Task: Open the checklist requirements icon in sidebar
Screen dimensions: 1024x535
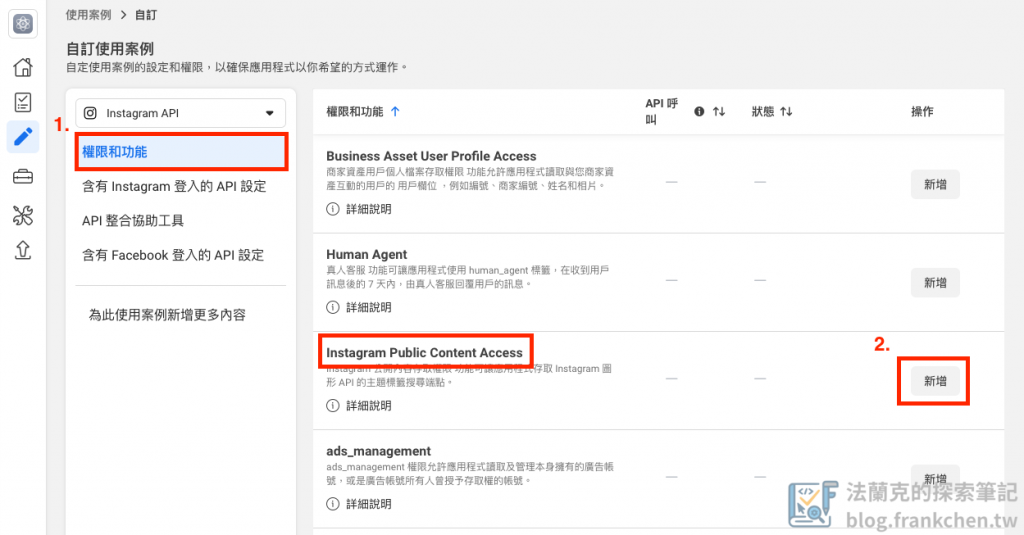Action: pyautogui.click(x=23, y=102)
